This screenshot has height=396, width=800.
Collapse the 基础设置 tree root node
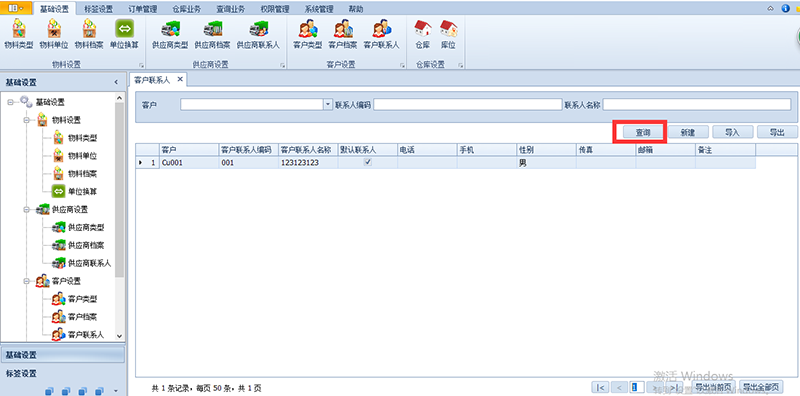tap(11, 102)
